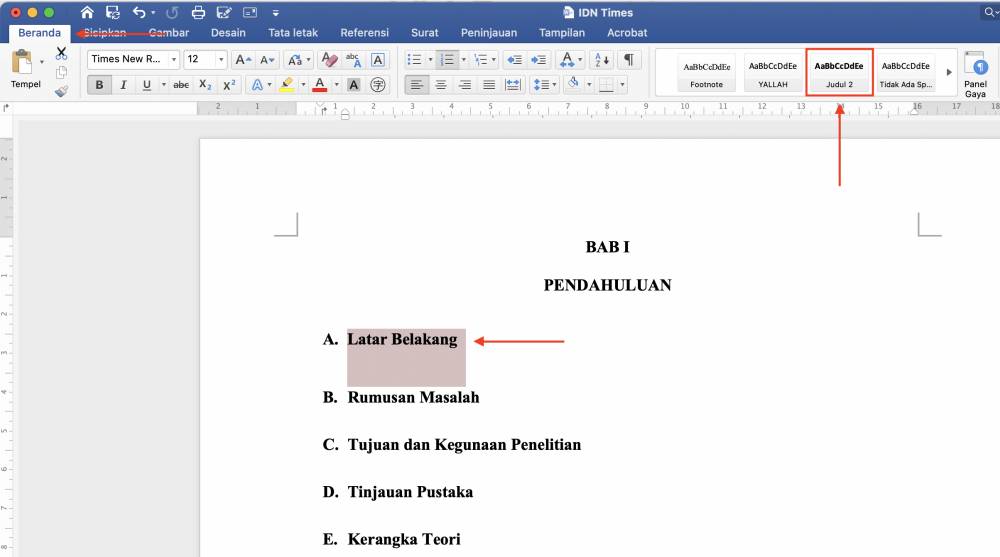Toggle Italic formatting
This screenshot has height=557, width=1000.
[x=123, y=84]
